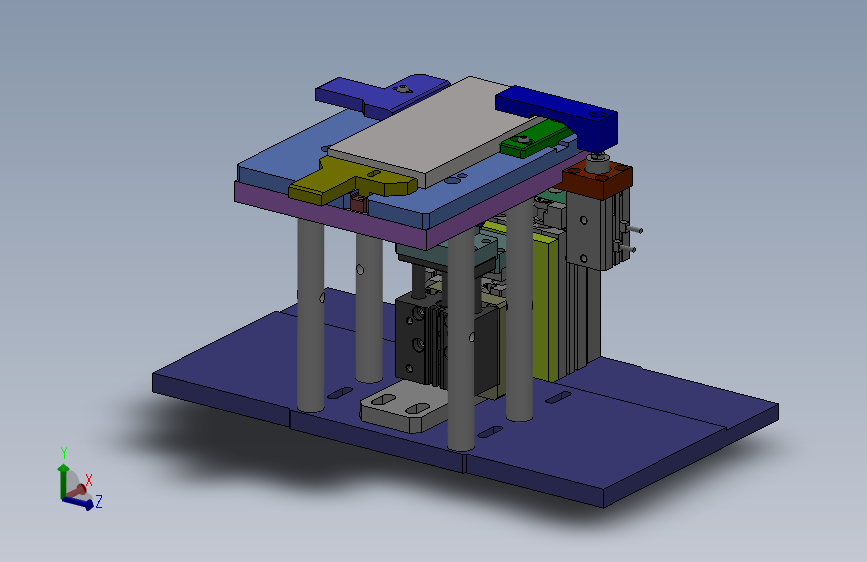Click the red X axis of the triad
Image resolution: width=867 pixels, height=562 pixels.
[x=76, y=491]
